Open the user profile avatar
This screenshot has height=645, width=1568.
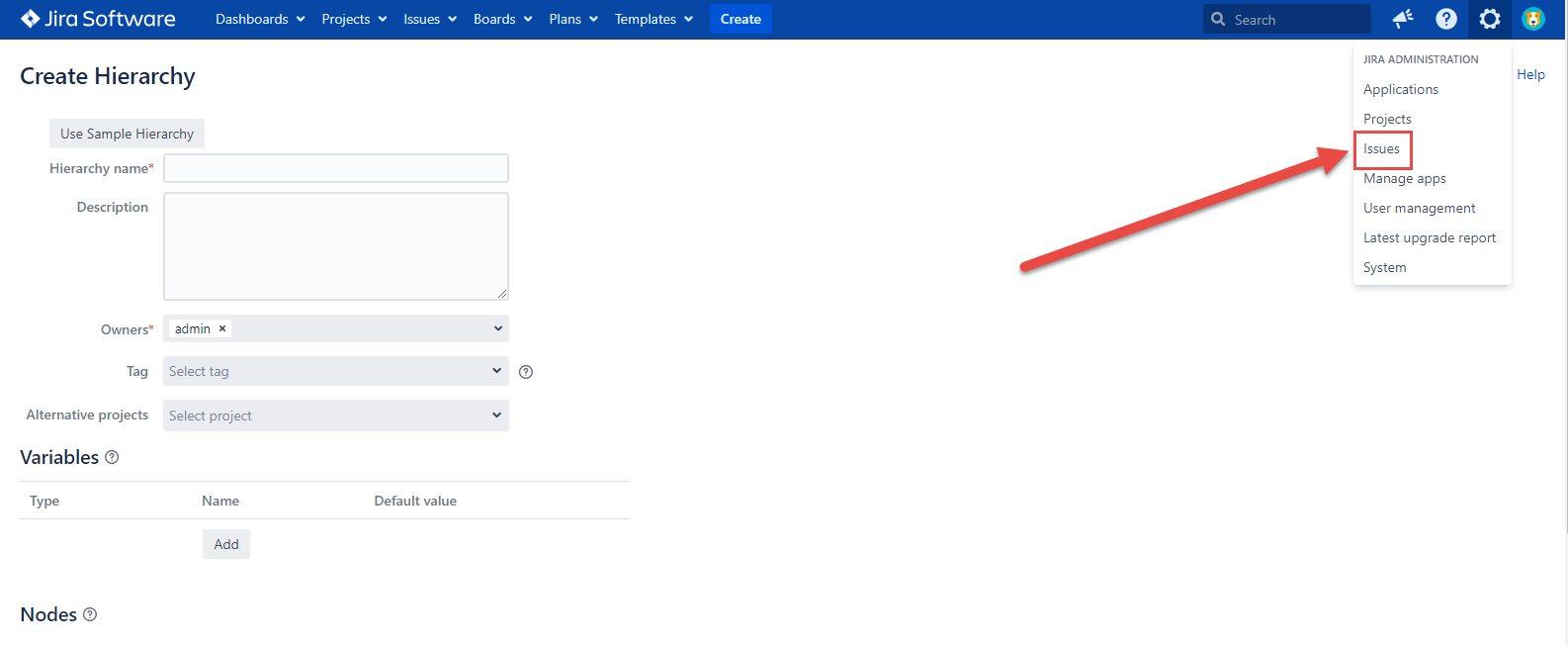[x=1532, y=19]
